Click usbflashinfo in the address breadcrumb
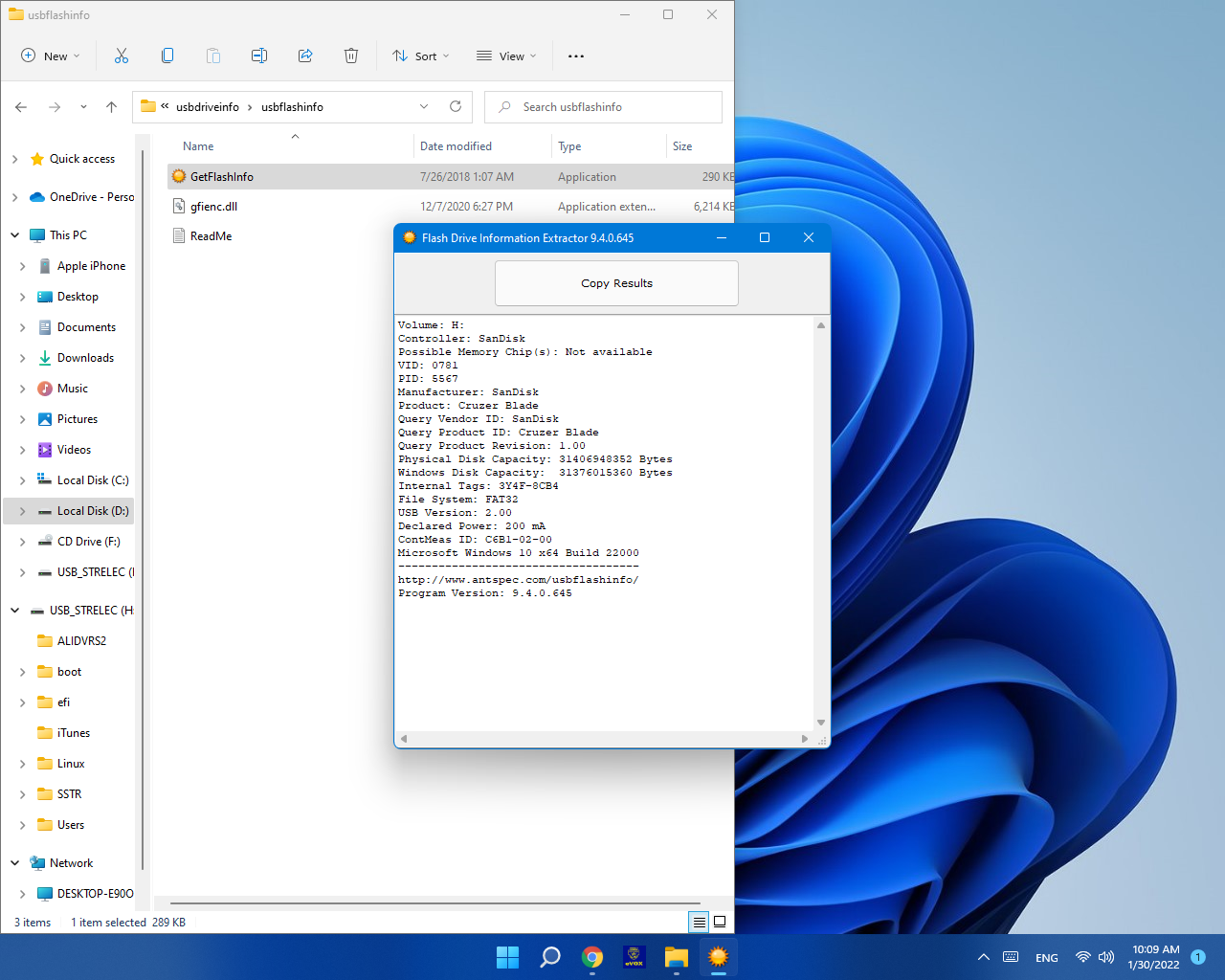This screenshot has width=1225, height=980. tap(292, 107)
